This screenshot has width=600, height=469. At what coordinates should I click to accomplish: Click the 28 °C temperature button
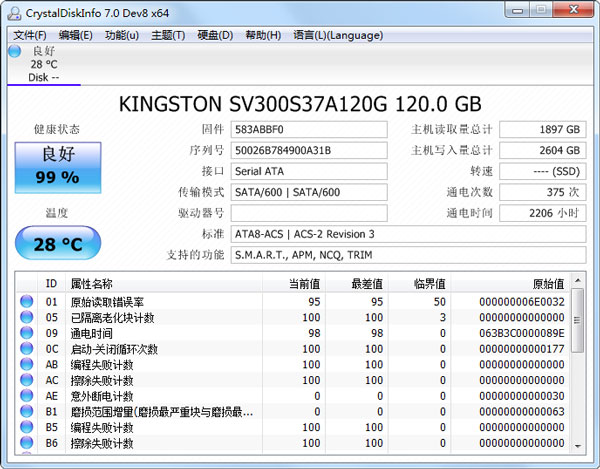(x=58, y=243)
